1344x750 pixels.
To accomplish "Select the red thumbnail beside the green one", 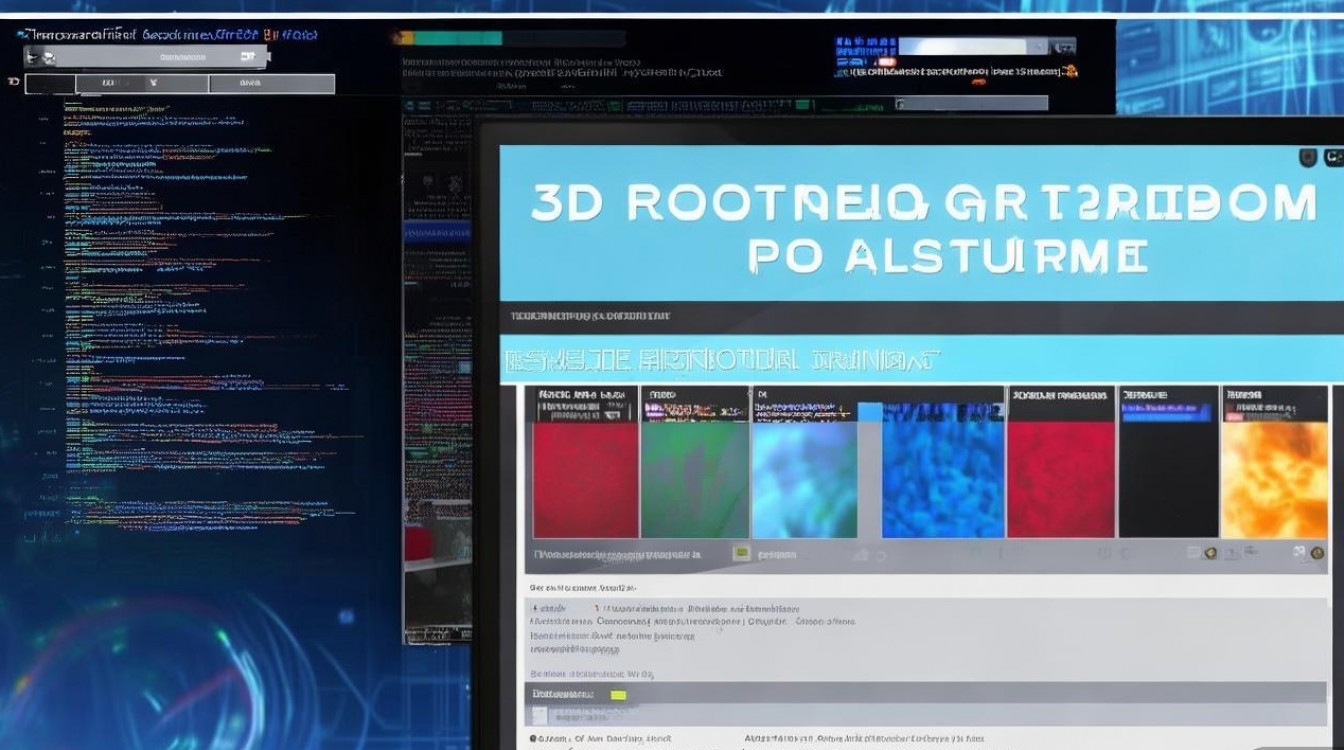I will tap(585, 479).
